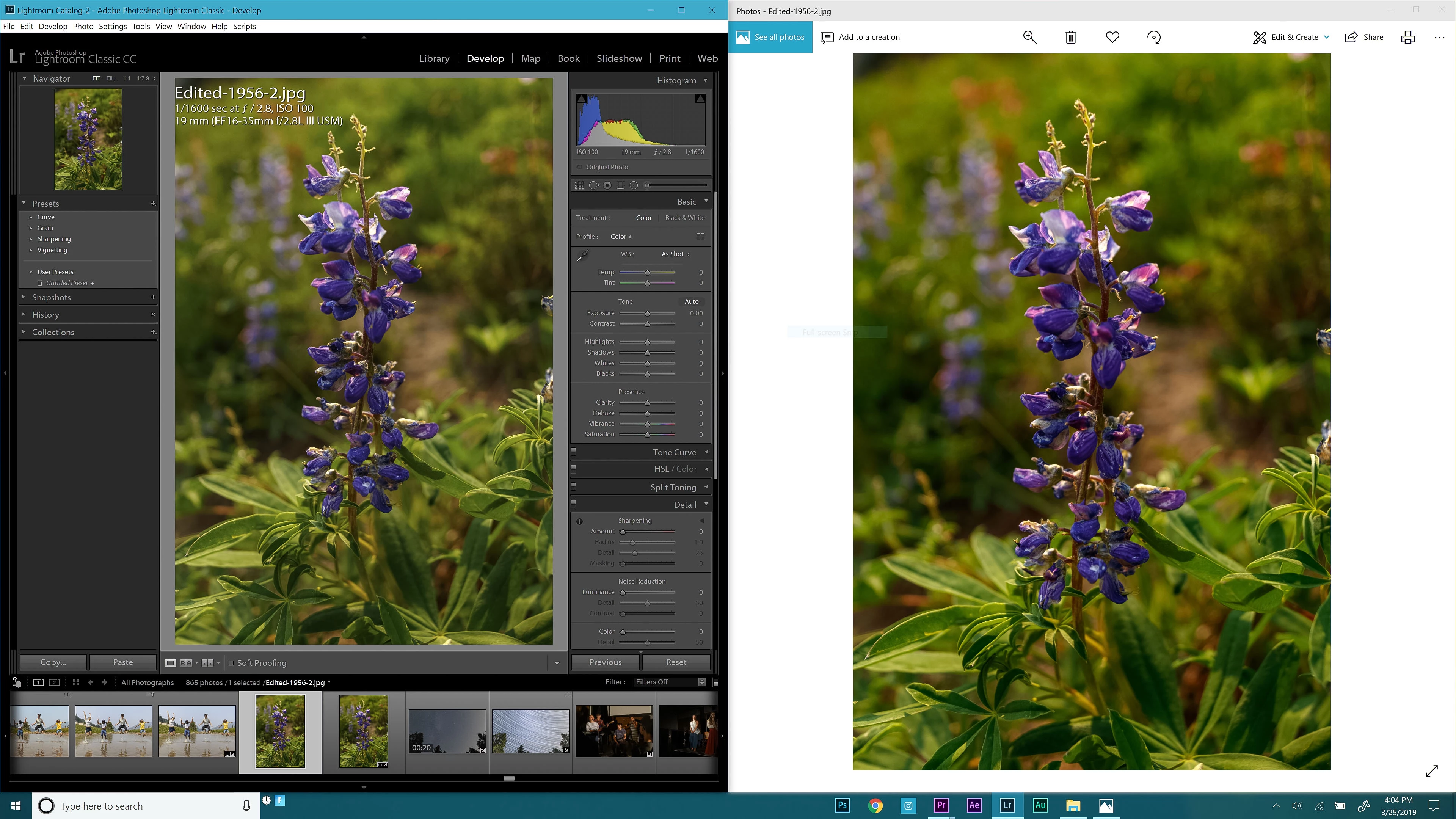The image size is (1456, 819).
Task: Click the rotate icon in Photos
Action: [1153, 37]
